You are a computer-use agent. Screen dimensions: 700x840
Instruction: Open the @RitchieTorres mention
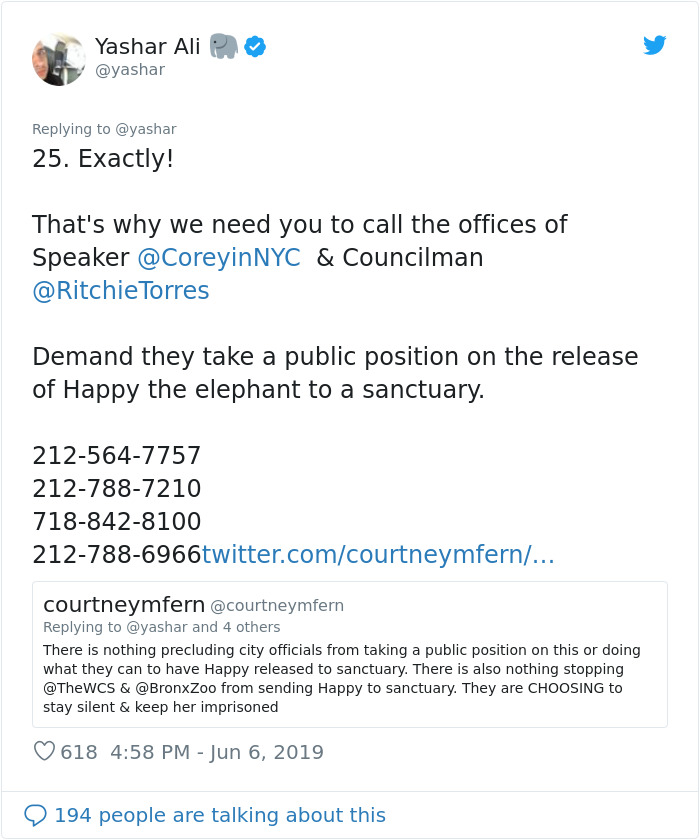pos(120,290)
